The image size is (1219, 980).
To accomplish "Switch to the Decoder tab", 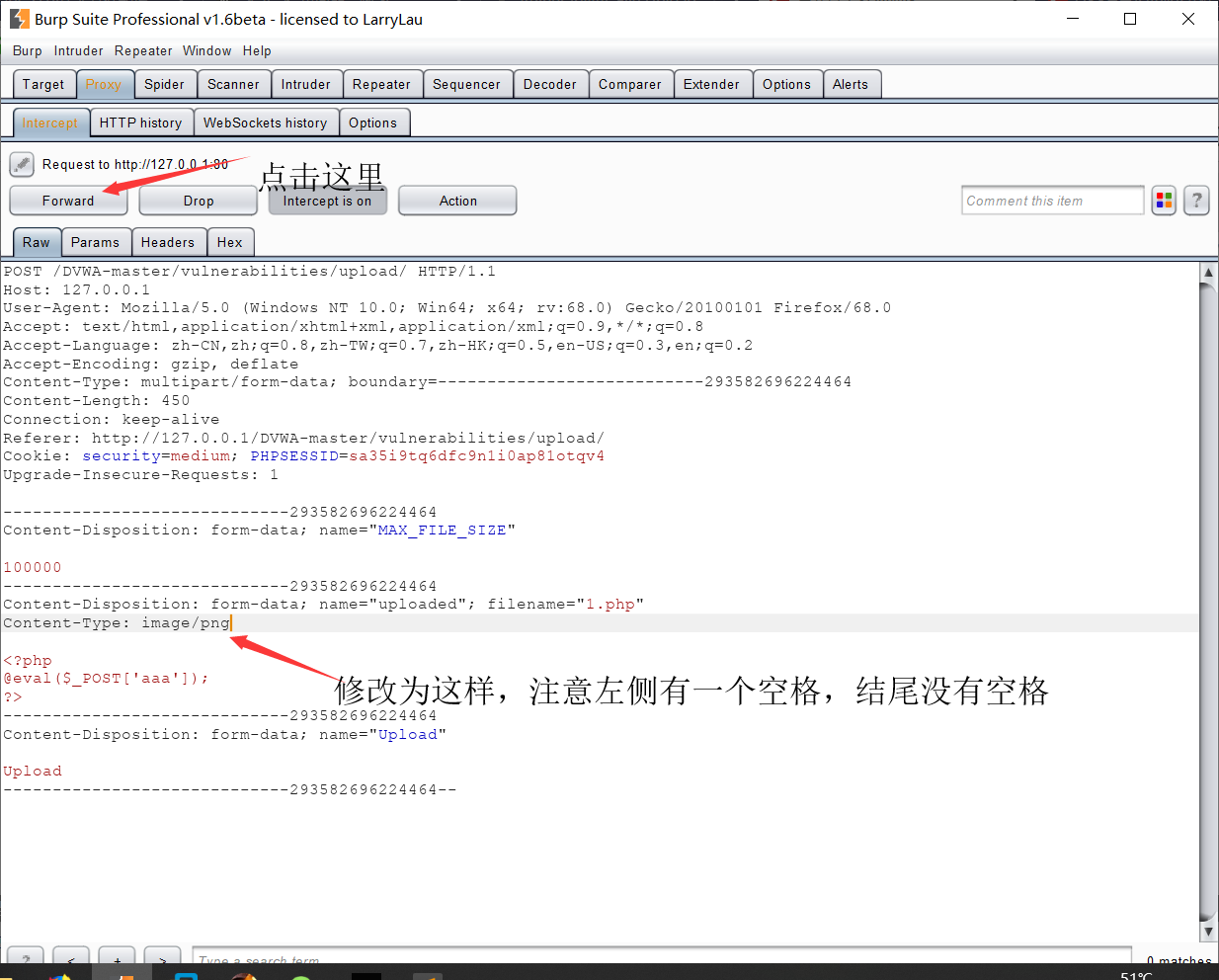I will 550,84.
